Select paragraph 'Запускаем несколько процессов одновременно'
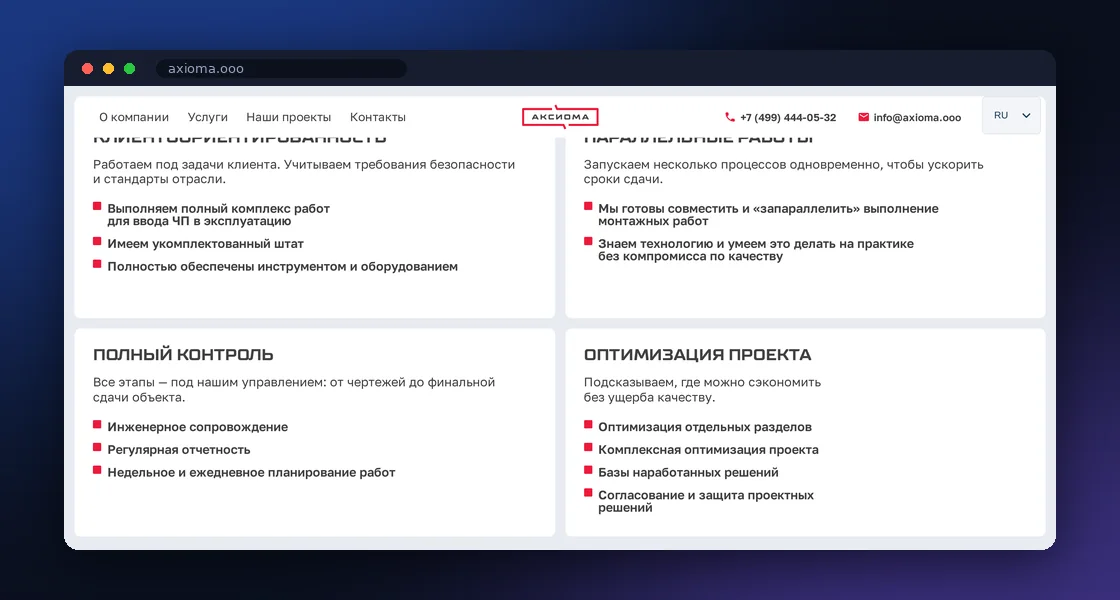The width and height of the screenshot is (1120, 600). click(x=784, y=172)
